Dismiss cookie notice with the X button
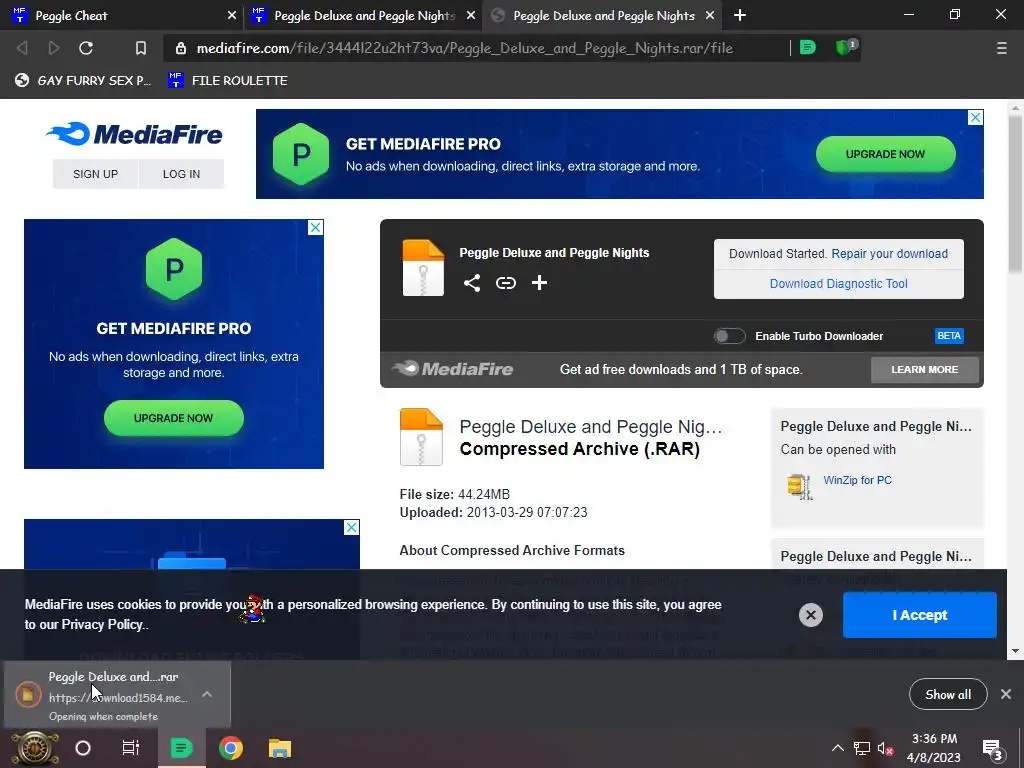Image resolution: width=1024 pixels, height=768 pixels. point(810,615)
